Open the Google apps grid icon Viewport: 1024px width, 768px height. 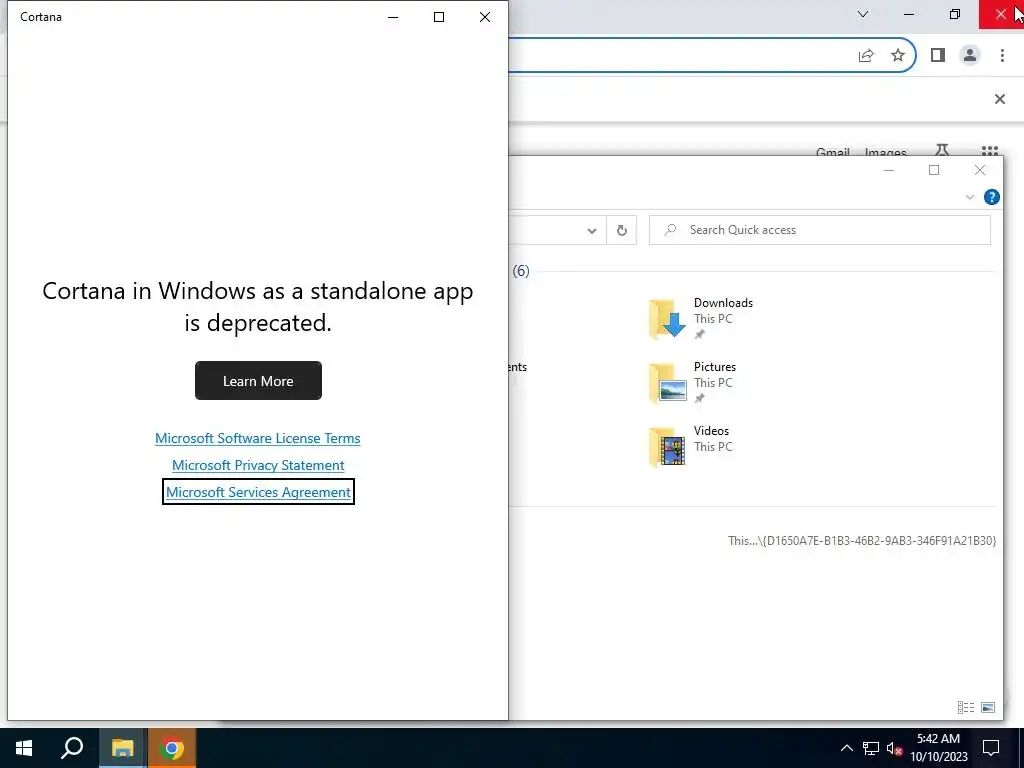[989, 151]
